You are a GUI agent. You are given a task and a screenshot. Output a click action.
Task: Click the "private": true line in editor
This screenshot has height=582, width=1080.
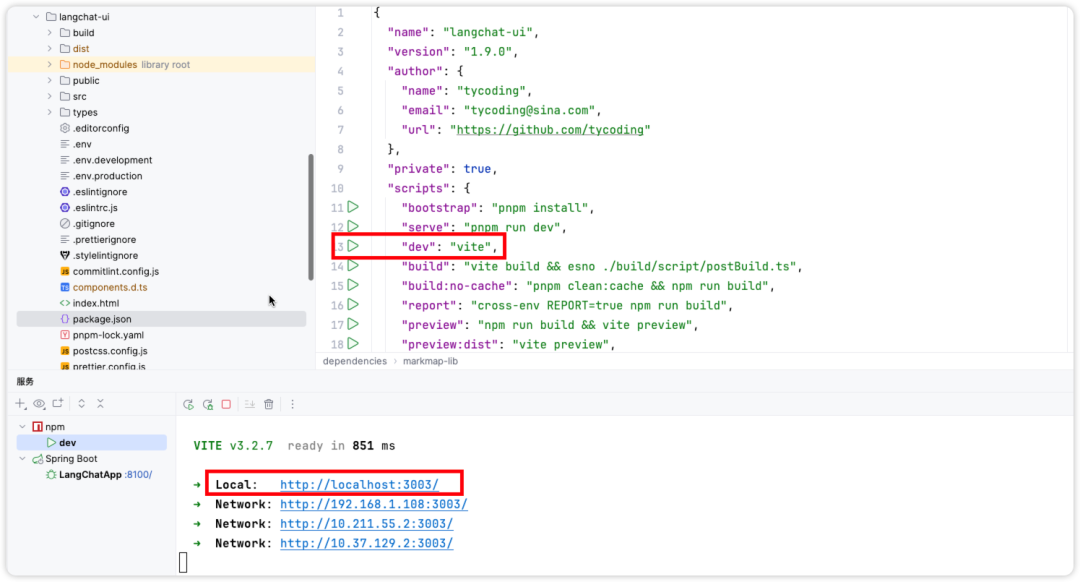tap(442, 169)
